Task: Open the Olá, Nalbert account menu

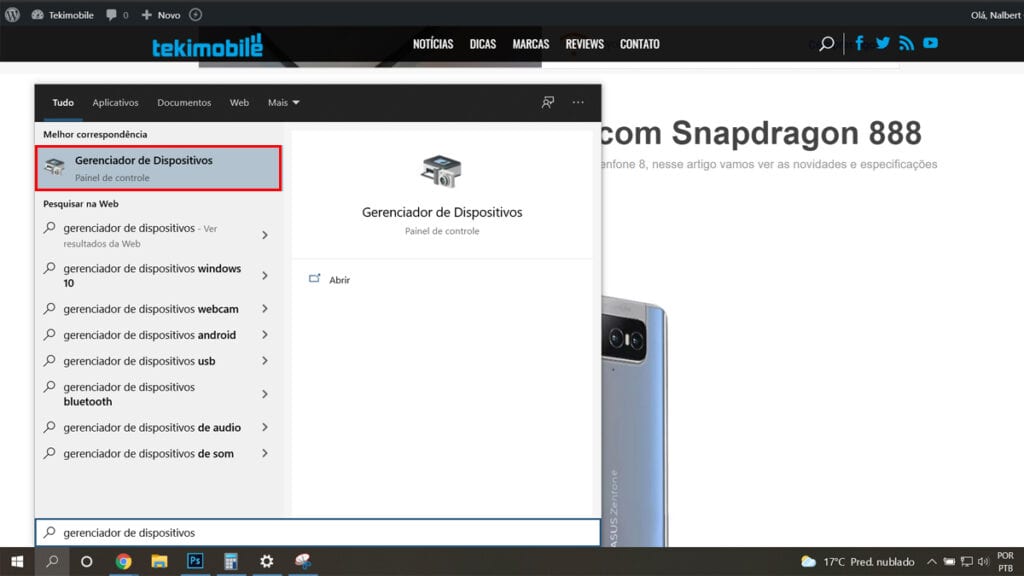Action: tap(995, 14)
